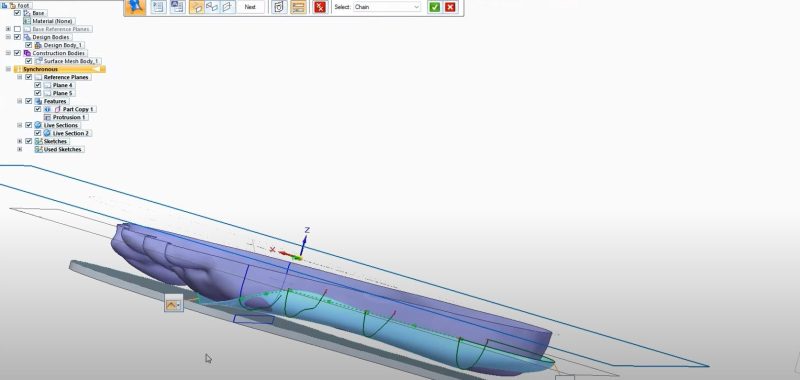
Task: Uncheck the Plane 4 visibility checkbox
Action: (38, 85)
